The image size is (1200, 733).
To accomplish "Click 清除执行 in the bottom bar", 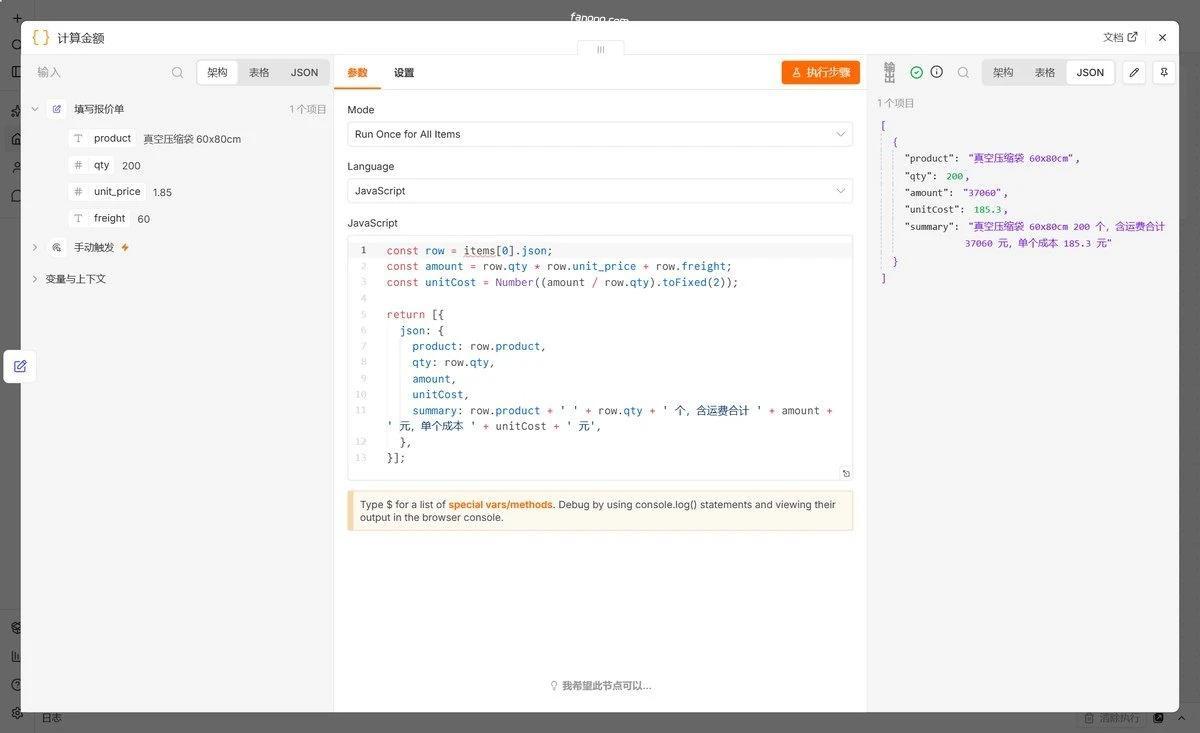I will (1112, 718).
